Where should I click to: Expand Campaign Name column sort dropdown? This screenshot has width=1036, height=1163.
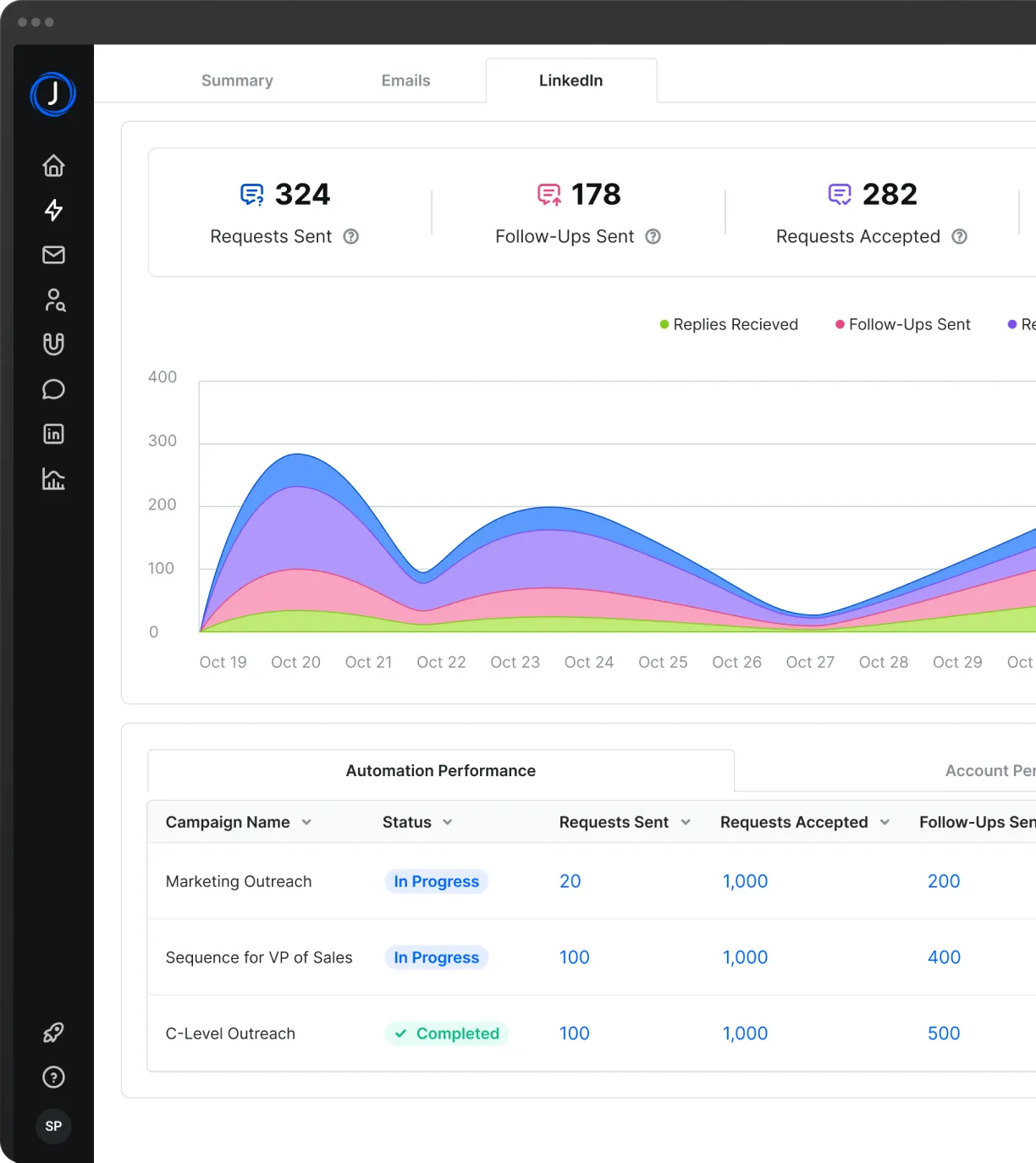coord(306,823)
